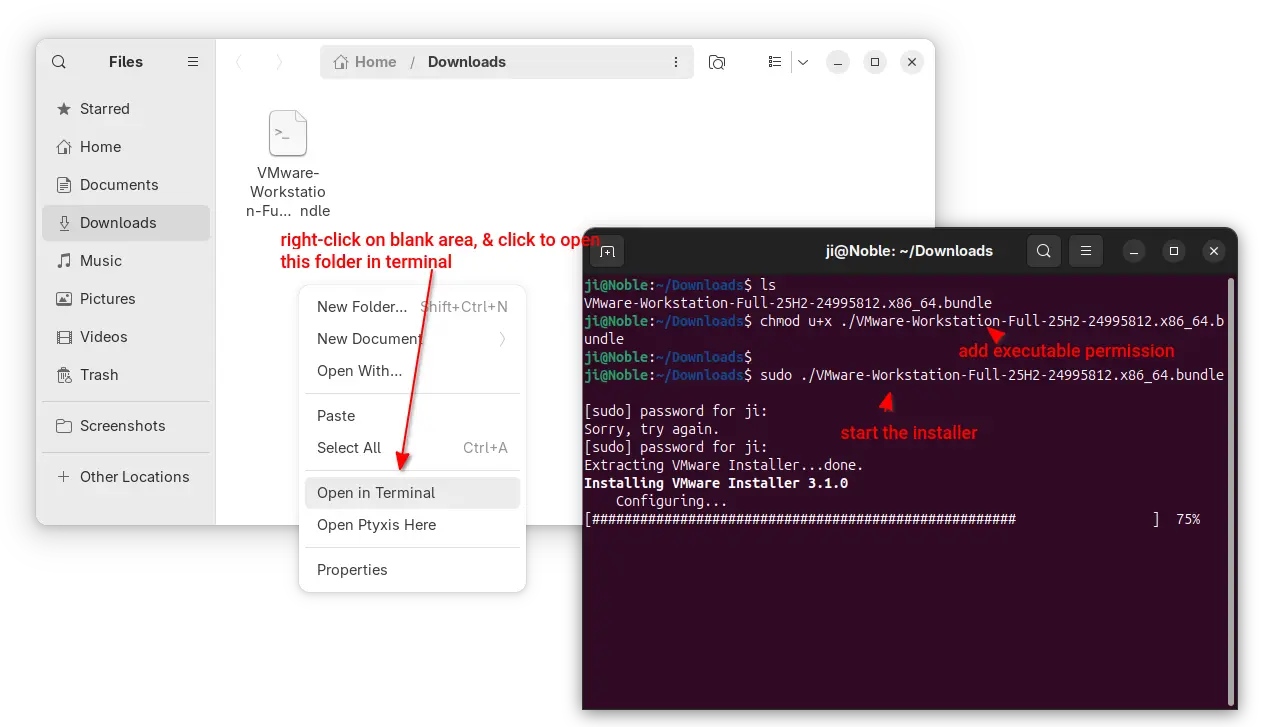Click the search icon in Files sidebar
1285x727 pixels.
tap(59, 62)
